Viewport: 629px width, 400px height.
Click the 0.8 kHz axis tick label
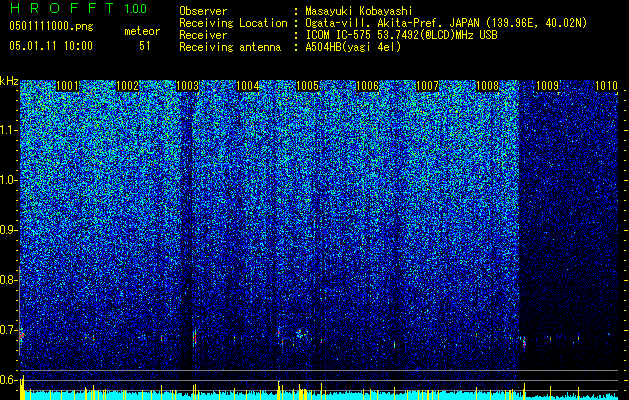(x=7, y=280)
